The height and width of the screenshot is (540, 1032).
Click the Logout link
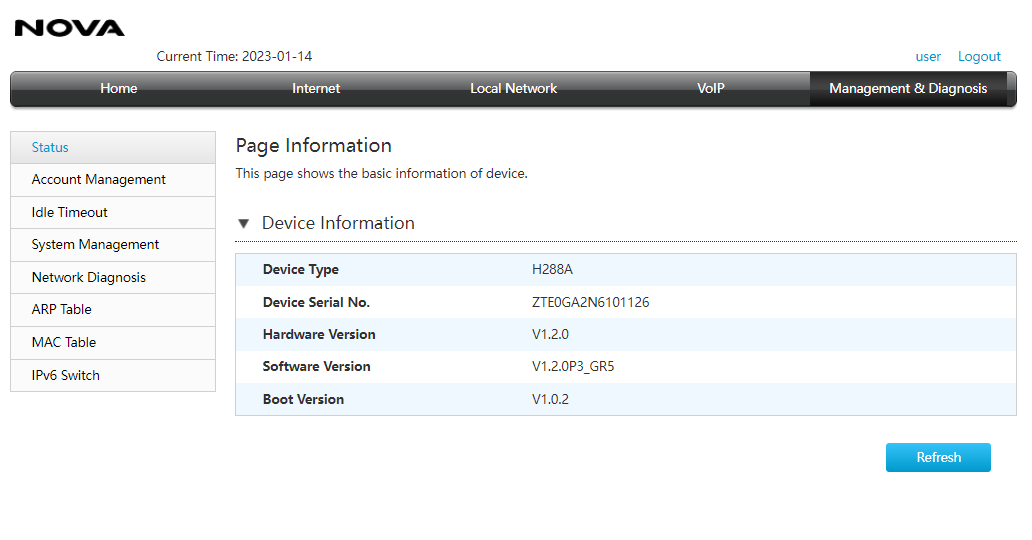[979, 57]
